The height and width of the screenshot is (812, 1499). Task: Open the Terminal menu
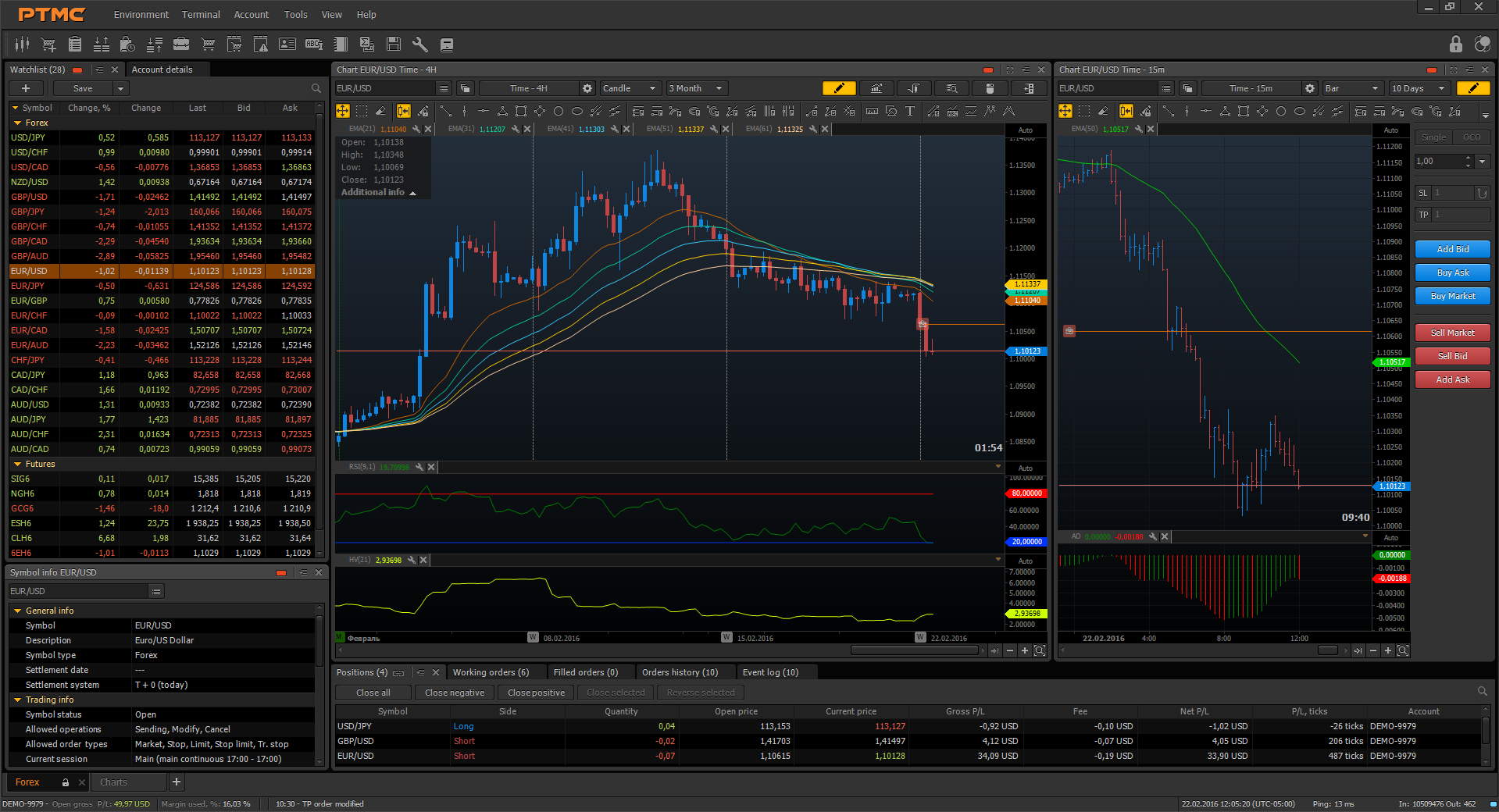(201, 14)
